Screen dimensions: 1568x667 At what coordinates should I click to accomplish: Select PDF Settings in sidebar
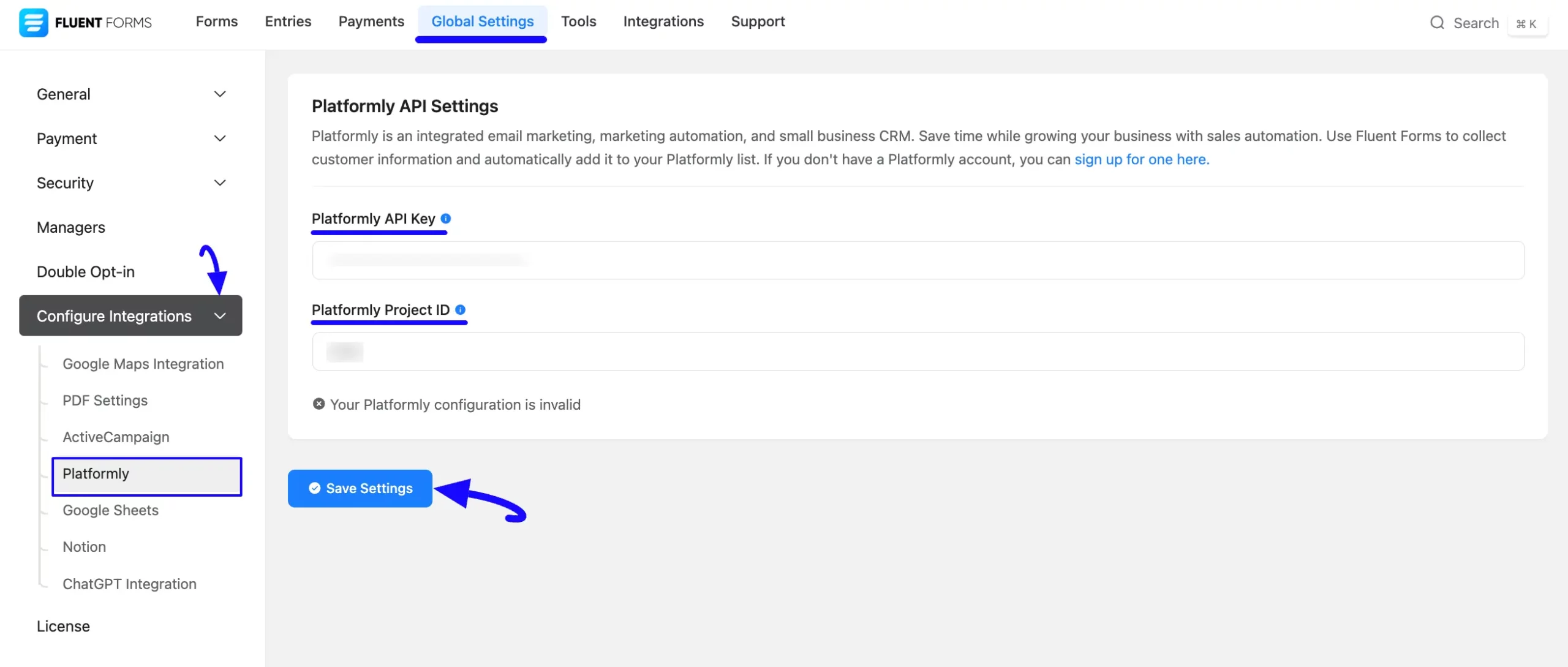(x=105, y=401)
